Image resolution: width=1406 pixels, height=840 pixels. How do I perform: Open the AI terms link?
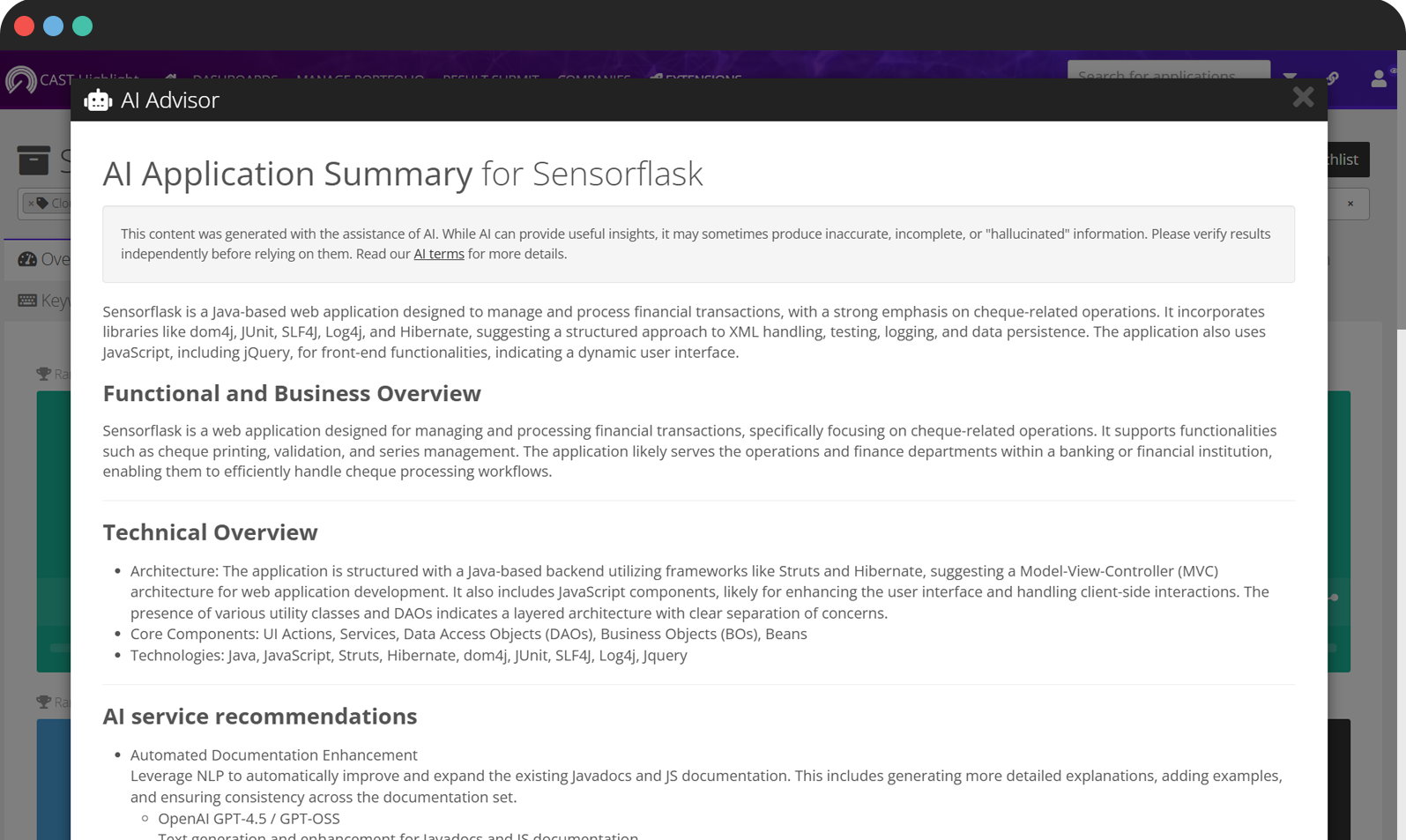tap(438, 254)
